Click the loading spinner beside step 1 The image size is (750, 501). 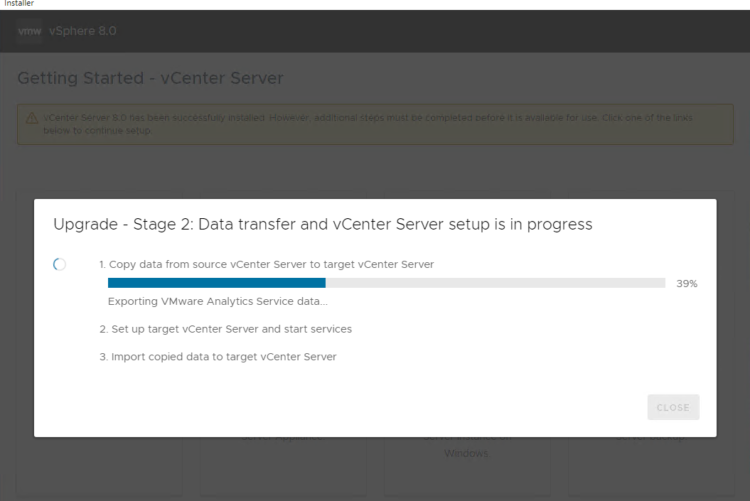point(60,264)
